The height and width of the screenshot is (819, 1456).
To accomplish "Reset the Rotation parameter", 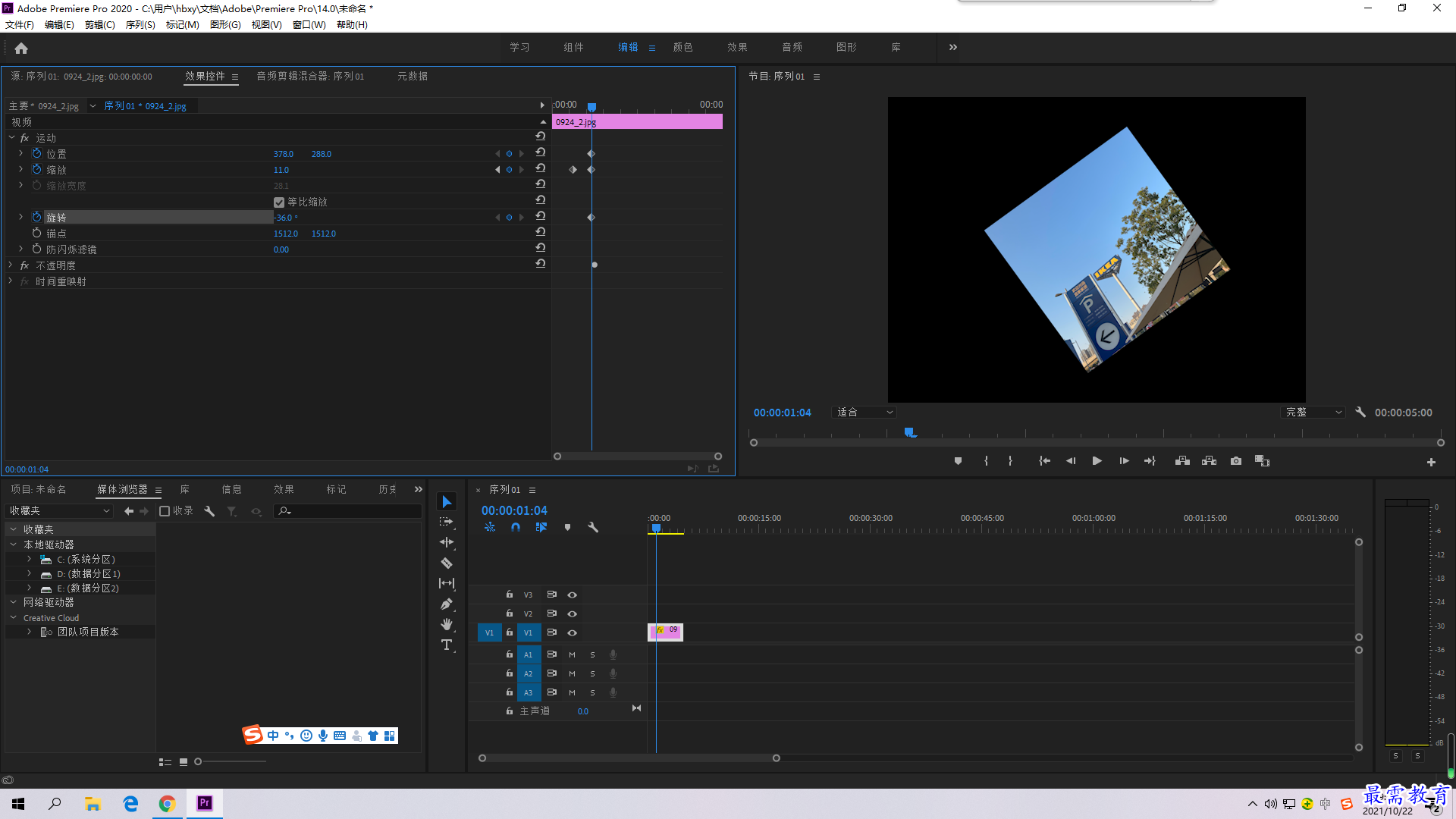I will coord(541,216).
